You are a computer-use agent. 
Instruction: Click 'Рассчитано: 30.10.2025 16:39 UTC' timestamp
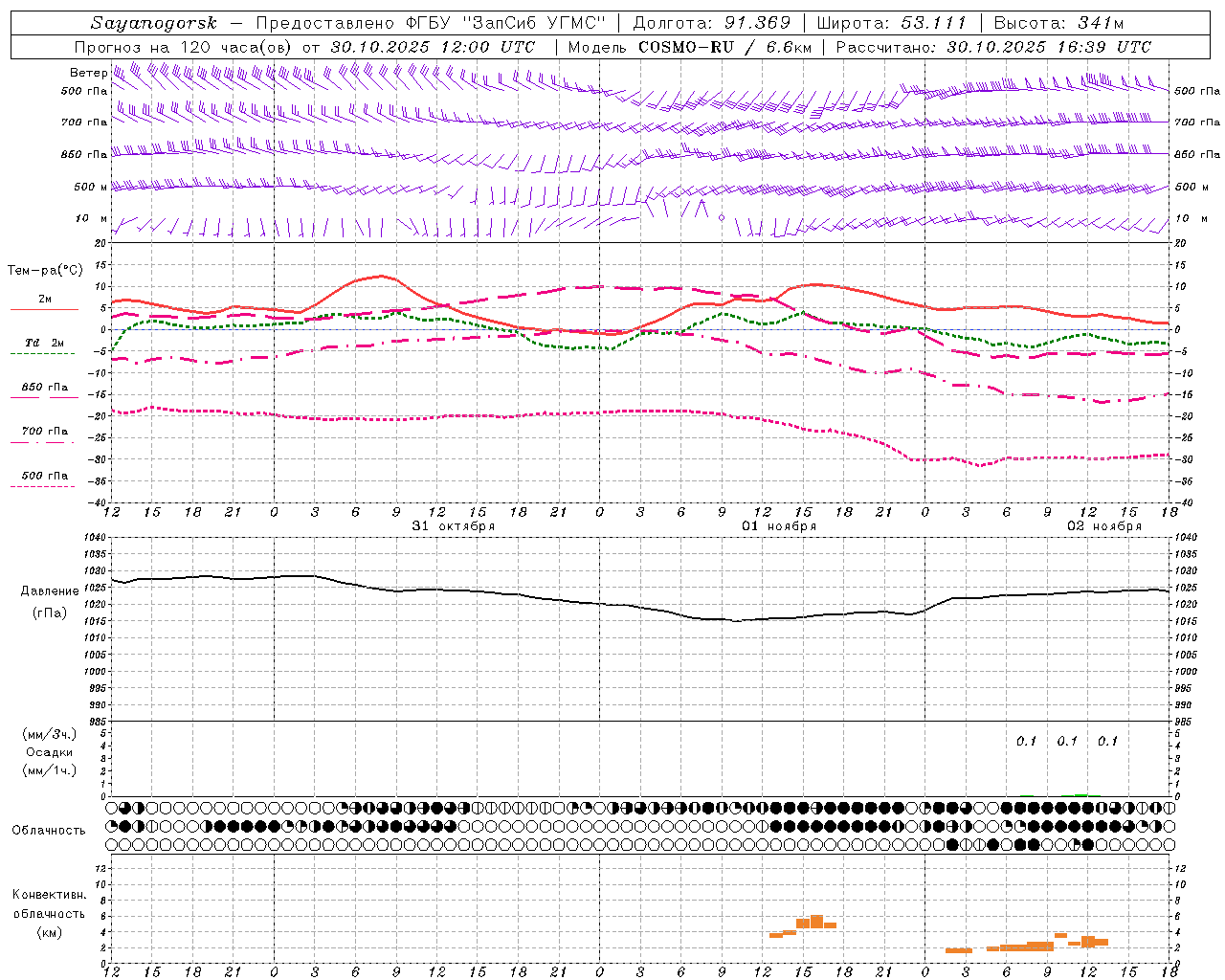[x=994, y=47]
